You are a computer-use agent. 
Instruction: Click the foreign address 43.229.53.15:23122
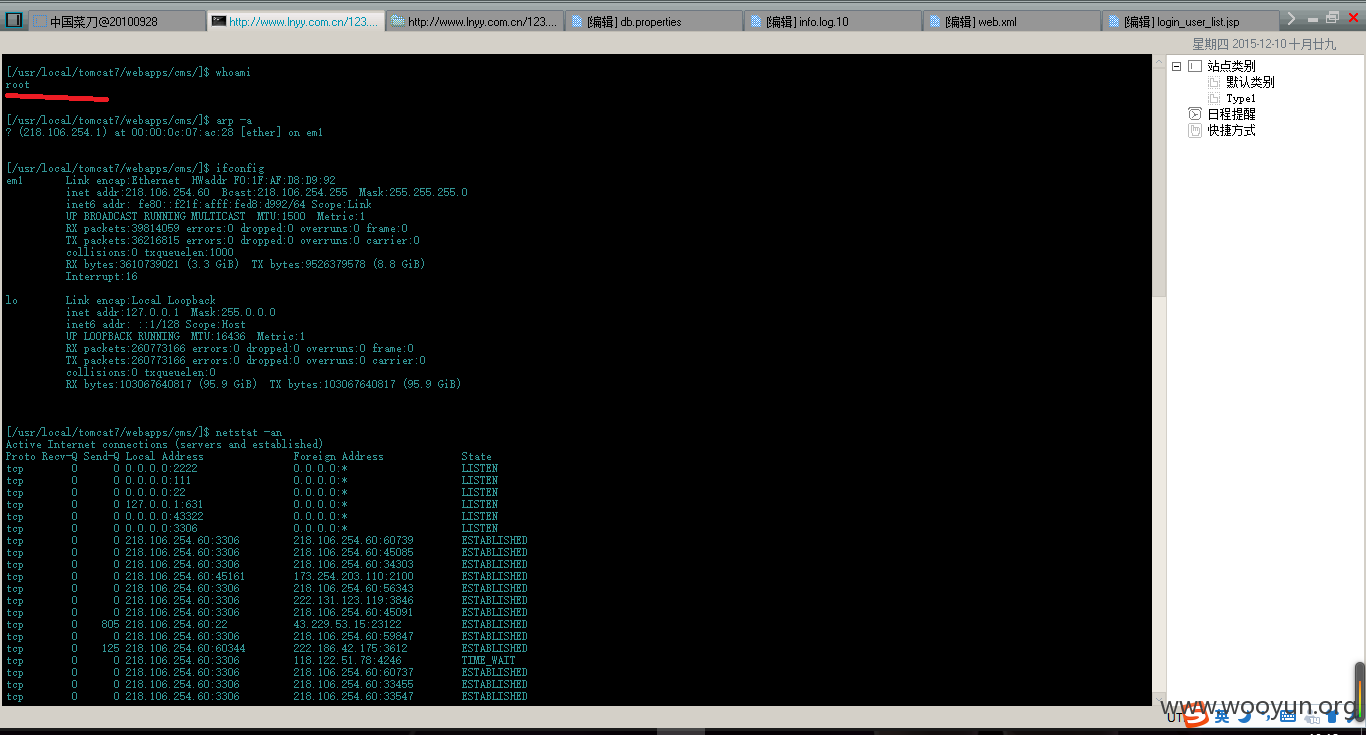(x=347, y=624)
